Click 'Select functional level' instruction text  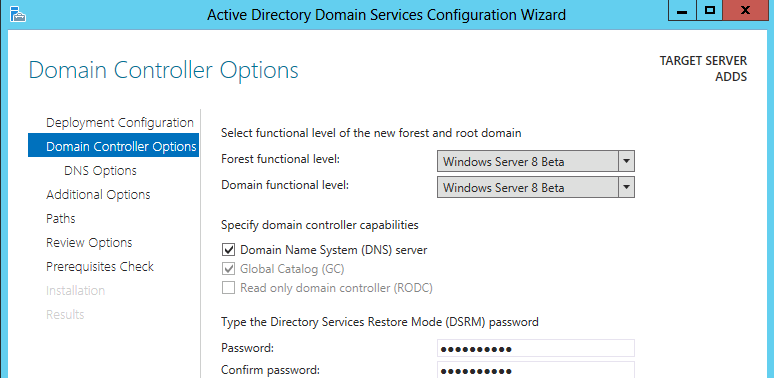coord(371,133)
